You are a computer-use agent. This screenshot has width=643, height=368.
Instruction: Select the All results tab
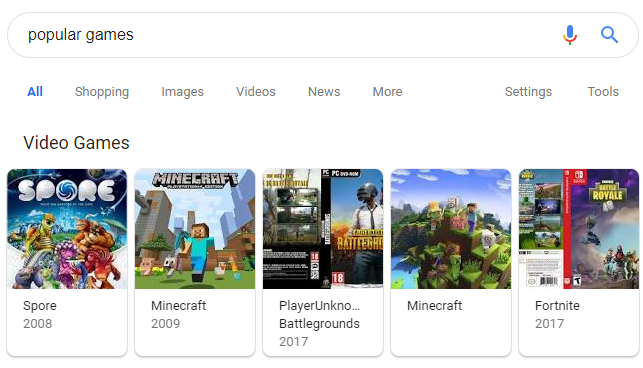[x=35, y=91]
